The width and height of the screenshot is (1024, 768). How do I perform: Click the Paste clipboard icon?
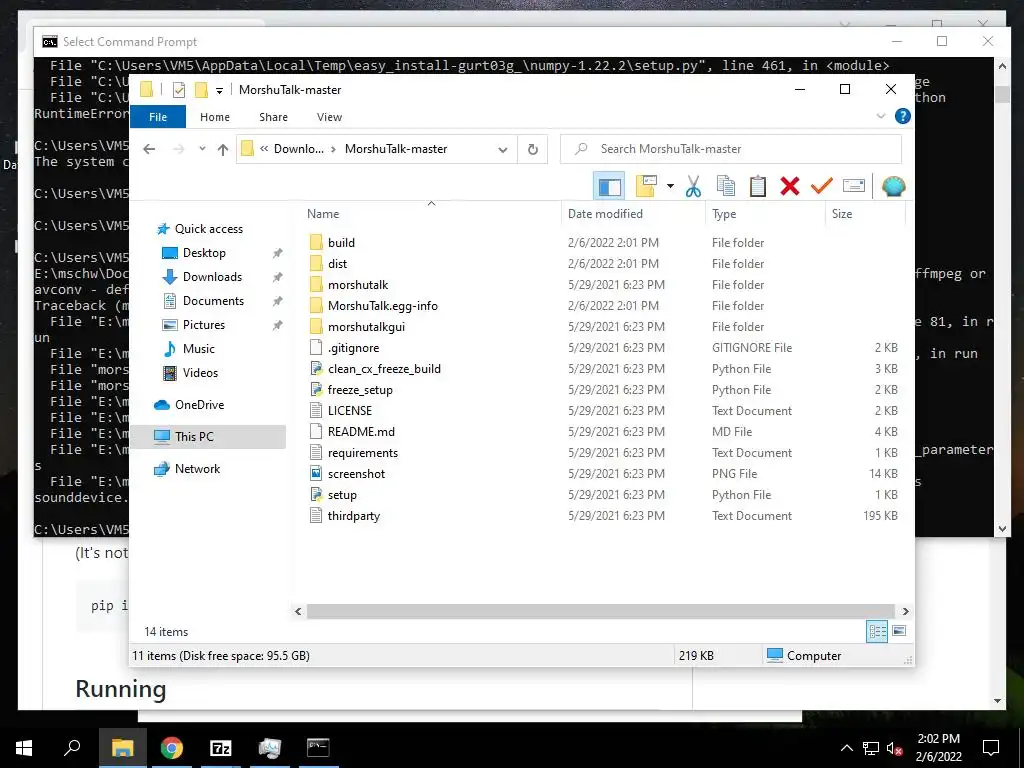pyautogui.click(x=758, y=186)
